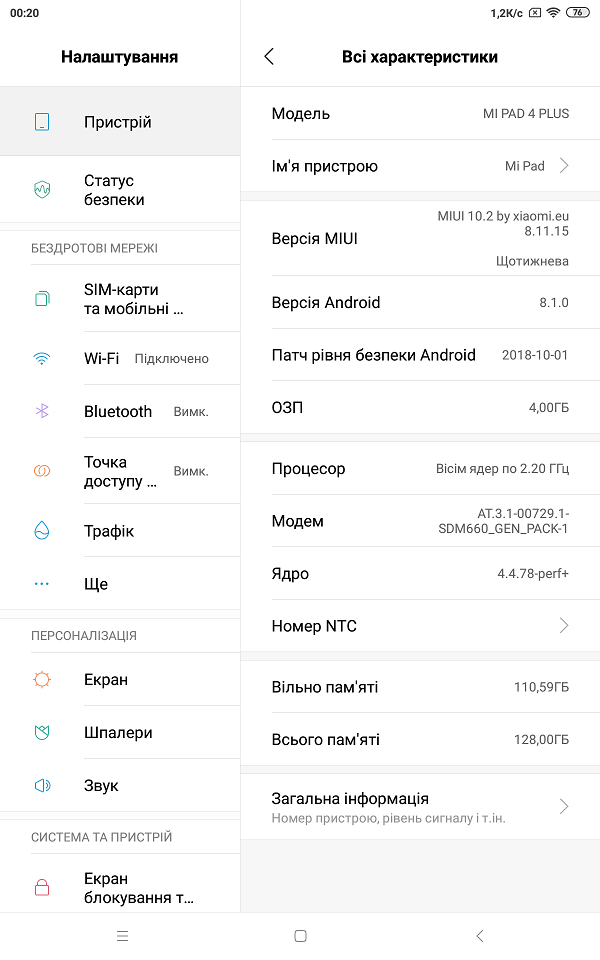Screen dimensions: 600x960
Task: Open Трафік settings entry
Action: (x=120, y=530)
